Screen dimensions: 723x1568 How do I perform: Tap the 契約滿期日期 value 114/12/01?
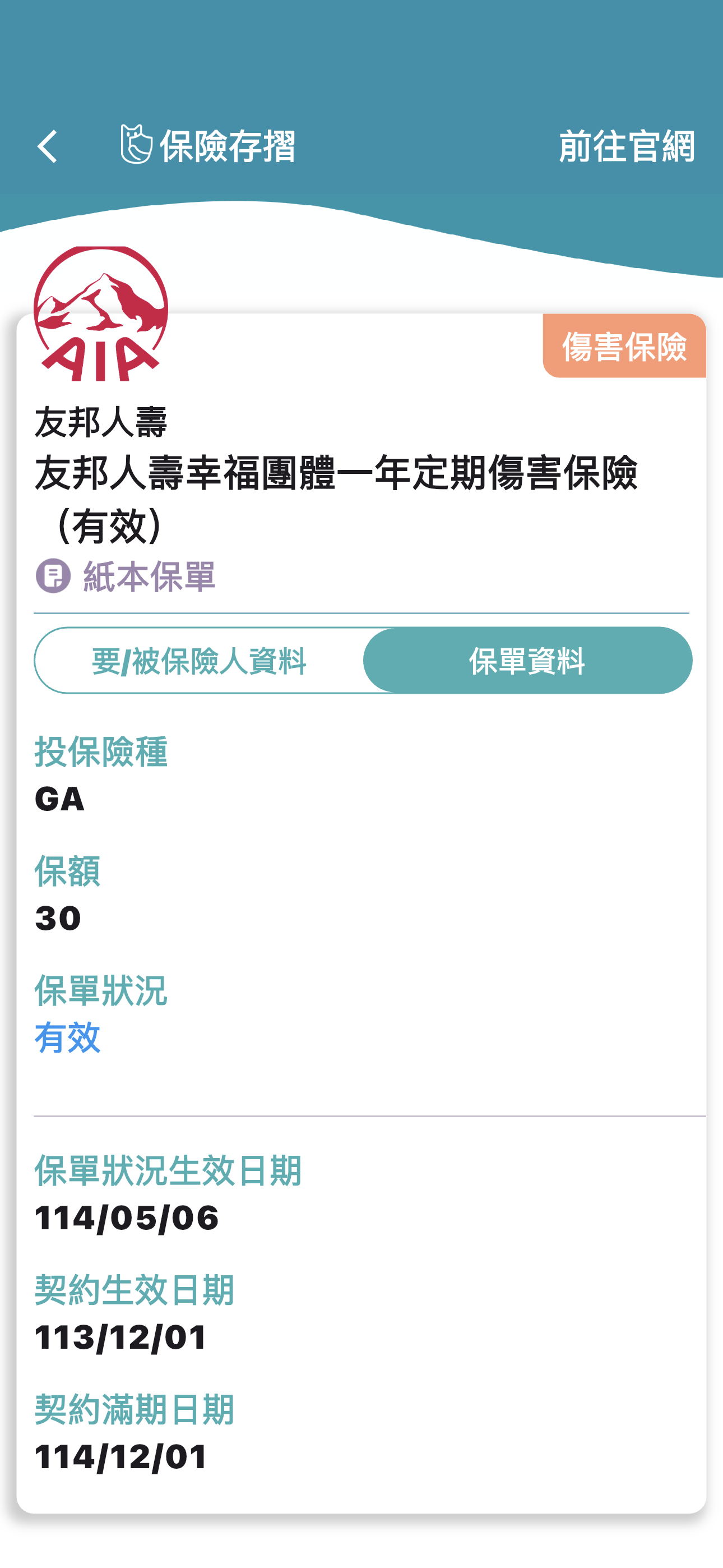click(121, 1456)
